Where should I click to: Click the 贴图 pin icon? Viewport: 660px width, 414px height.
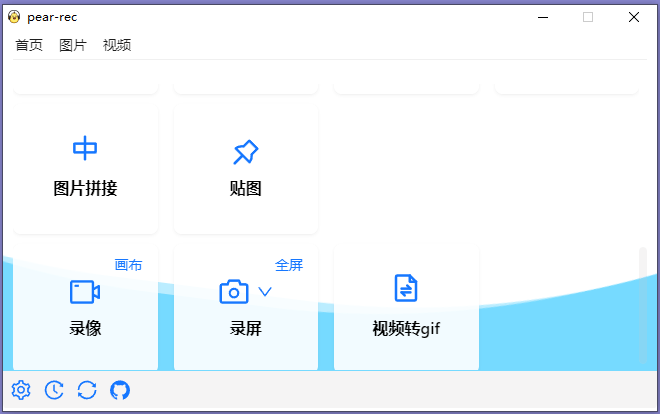pos(246,151)
